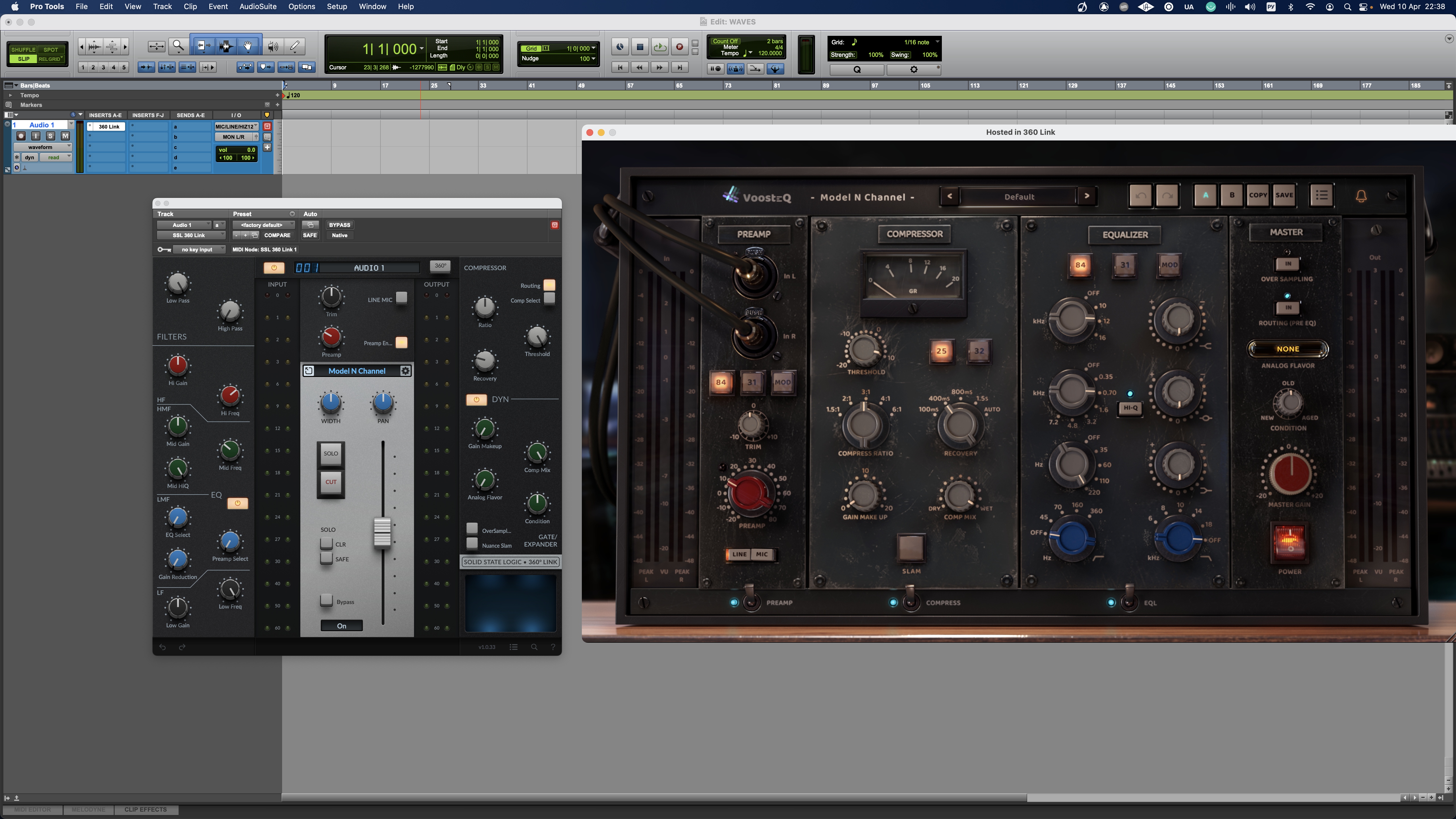This screenshot has height=819, width=1456.
Task: Open the Track menu
Action: pyautogui.click(x=162, y=7)
